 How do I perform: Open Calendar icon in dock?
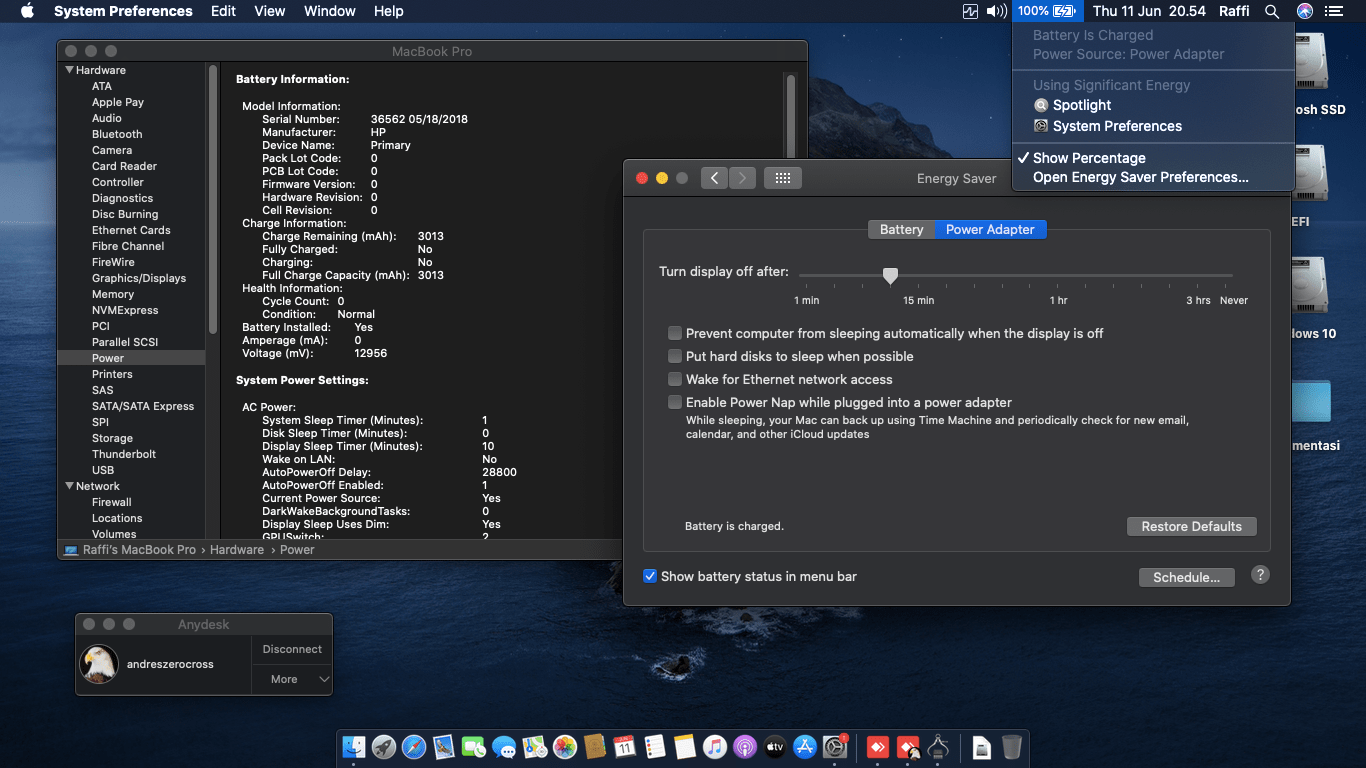point(624,747)
